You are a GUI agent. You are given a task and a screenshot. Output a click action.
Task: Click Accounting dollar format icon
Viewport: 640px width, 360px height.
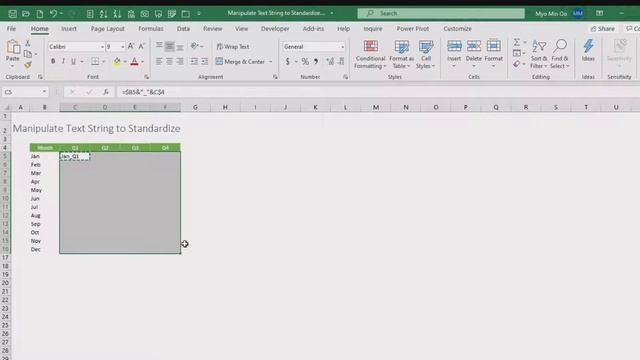tap(287, 62)
